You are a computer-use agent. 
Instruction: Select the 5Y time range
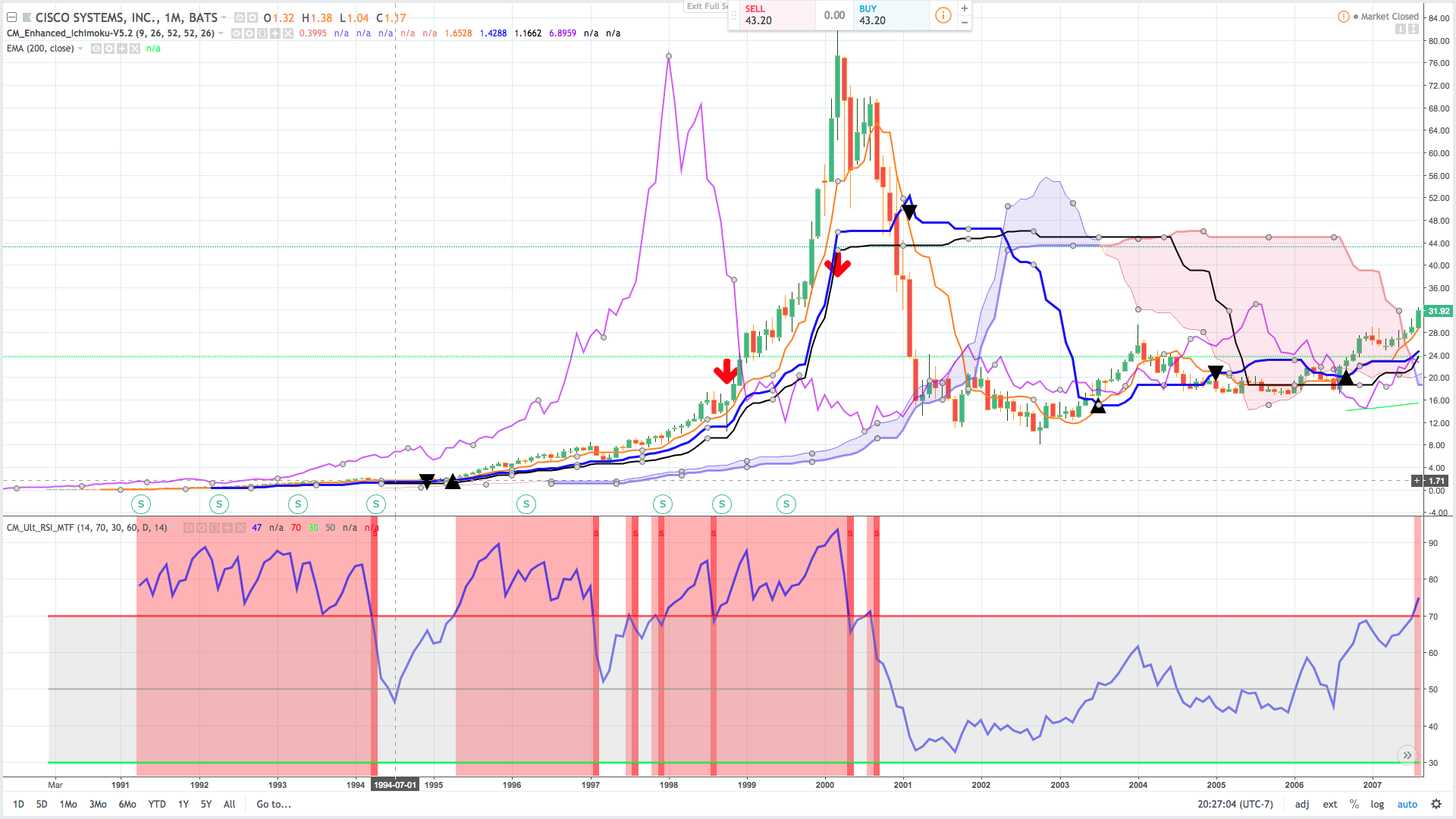[206, 804]
